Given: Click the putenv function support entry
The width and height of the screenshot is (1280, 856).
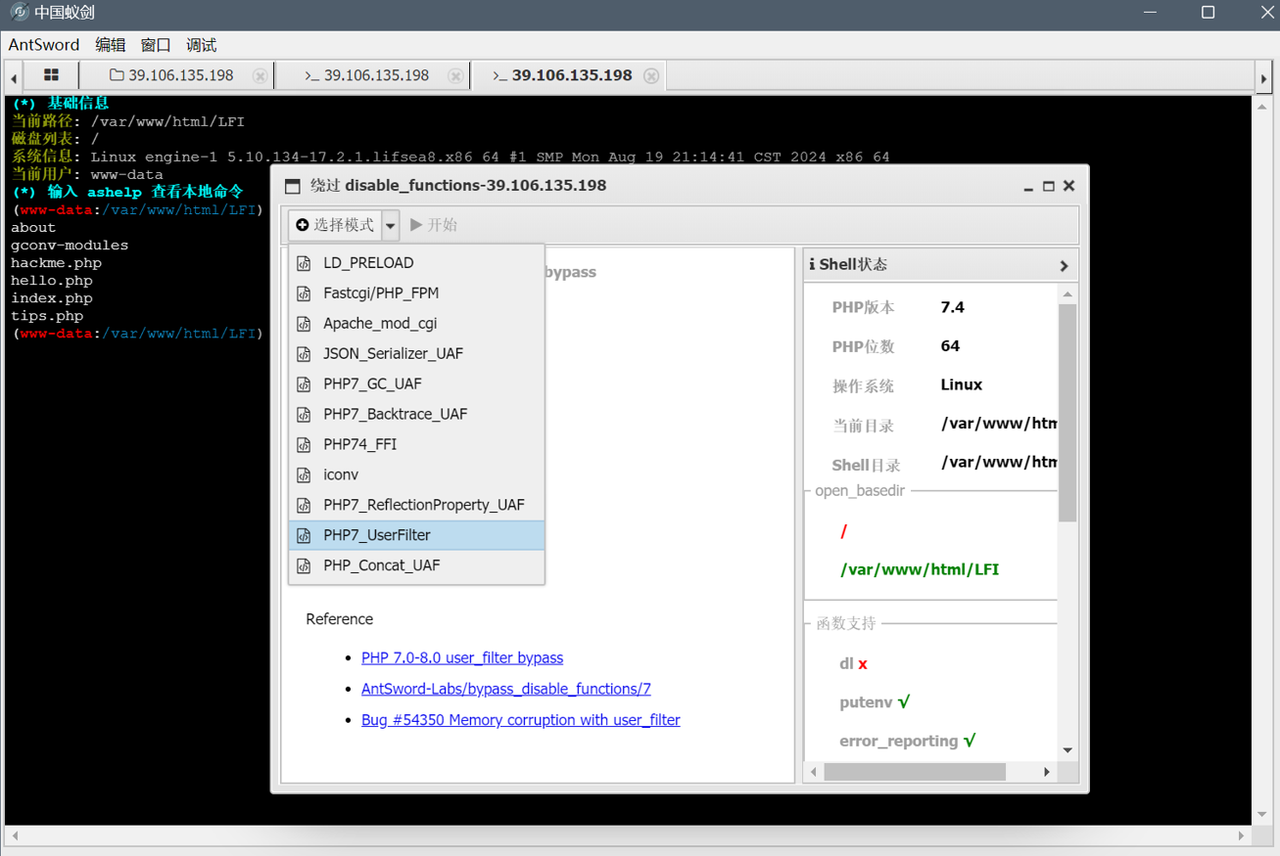Looking at the screenshot, I should (875, 703).
